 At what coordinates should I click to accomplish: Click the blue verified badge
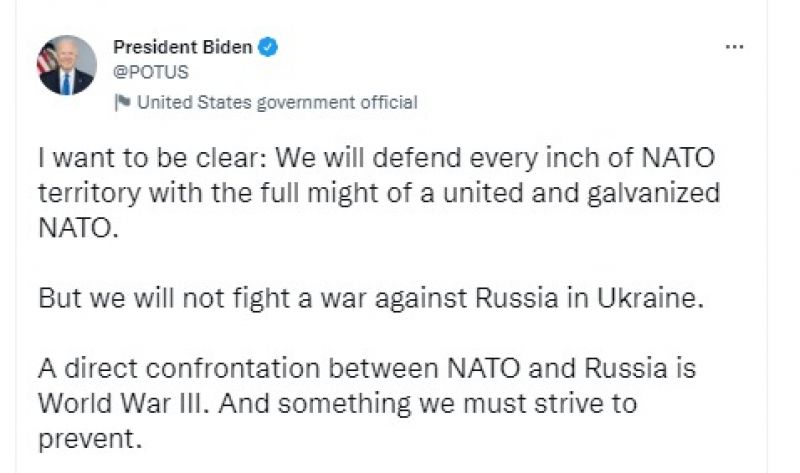(268, 46)
